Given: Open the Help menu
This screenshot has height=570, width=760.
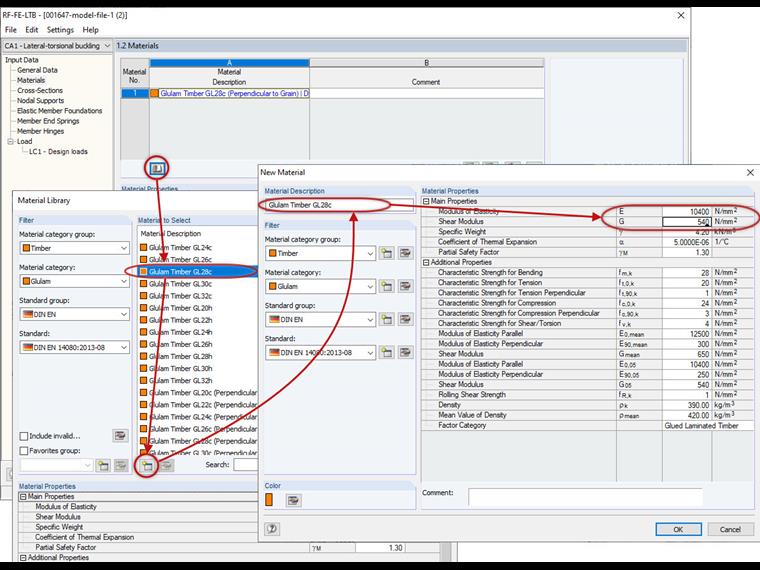Looking at the screenshot, I should pyautogui.click(x=90, y=30).
